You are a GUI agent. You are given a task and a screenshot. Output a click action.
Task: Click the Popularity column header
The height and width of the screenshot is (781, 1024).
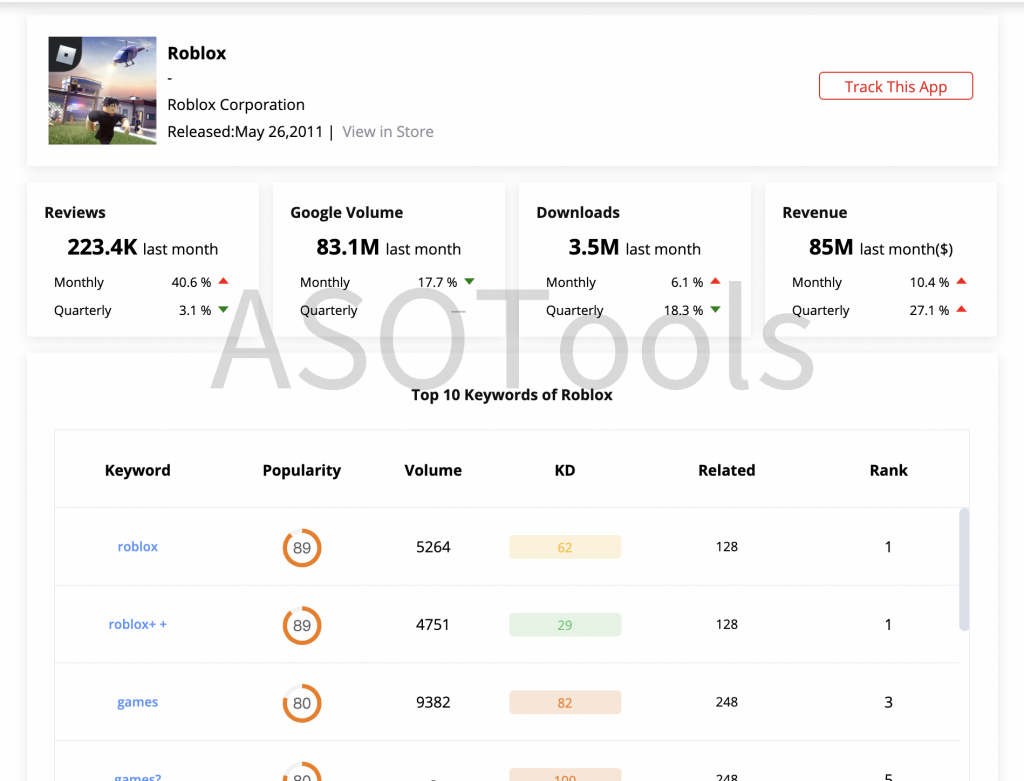[x=302, y=471]
